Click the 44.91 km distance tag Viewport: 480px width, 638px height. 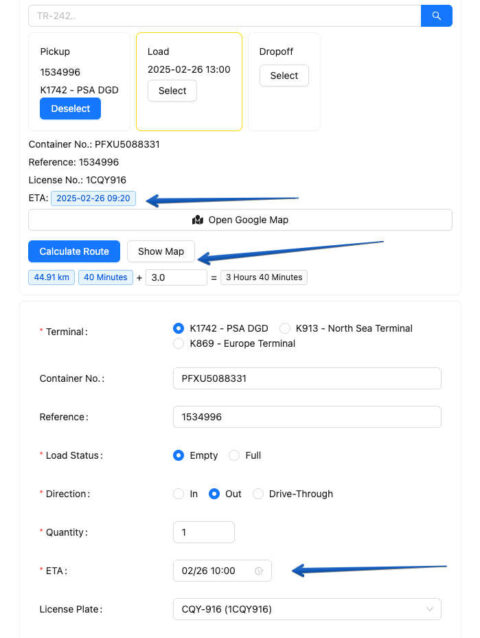[51, 277]
